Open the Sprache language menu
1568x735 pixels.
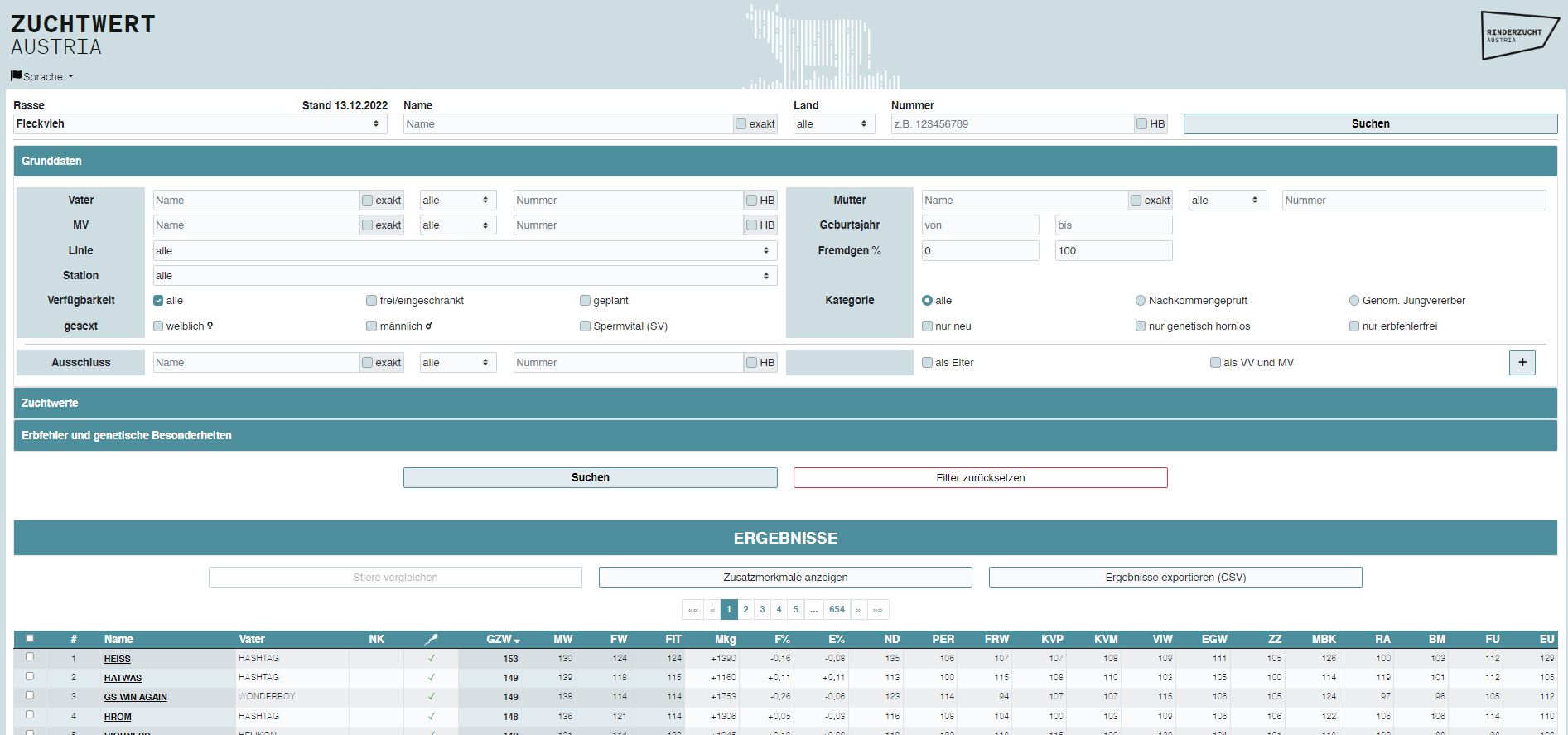(x=43, y=76)
